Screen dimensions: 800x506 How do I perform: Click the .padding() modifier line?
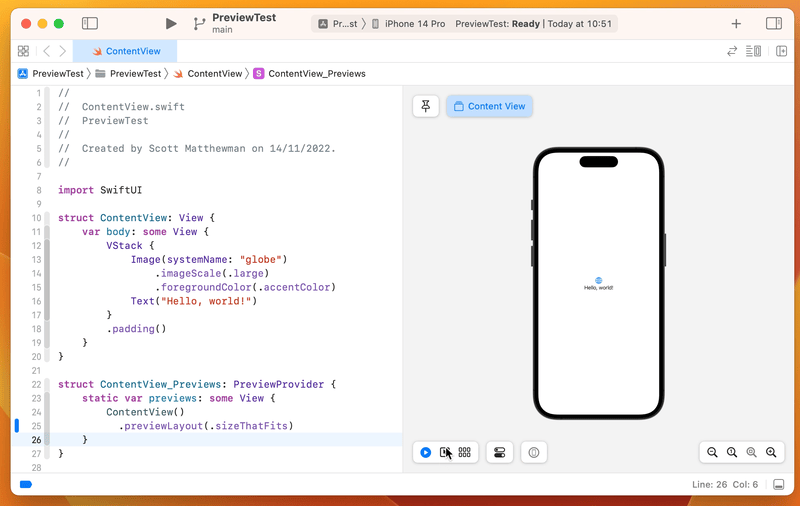click(x=136, y=329)
